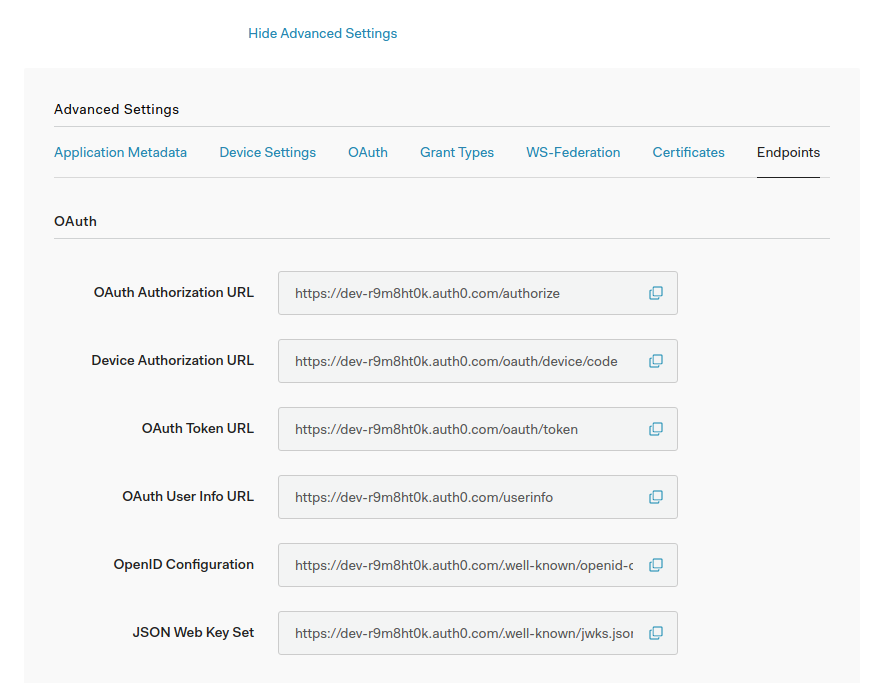
Task: Switch to the Certificates tab
Action: click(688, 152)
